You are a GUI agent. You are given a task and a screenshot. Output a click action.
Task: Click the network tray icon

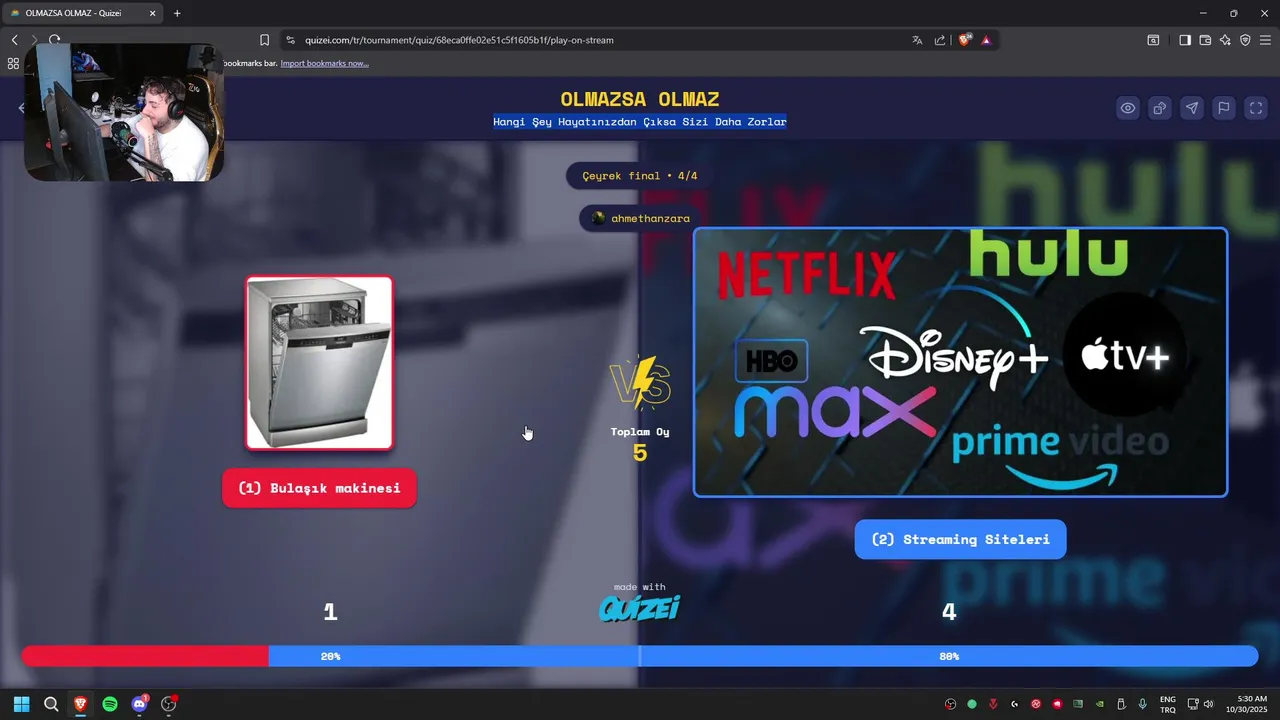1193,704
